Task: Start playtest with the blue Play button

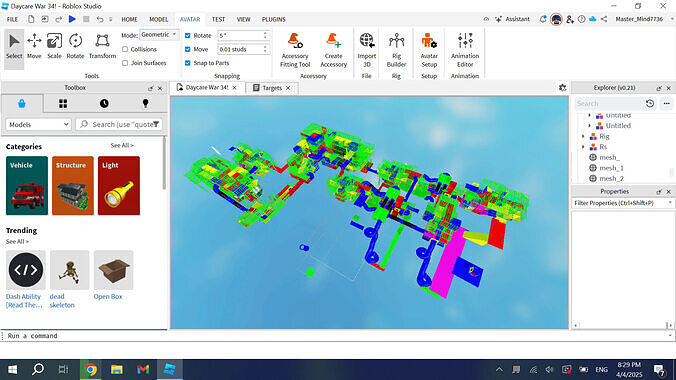Action: 72,19
